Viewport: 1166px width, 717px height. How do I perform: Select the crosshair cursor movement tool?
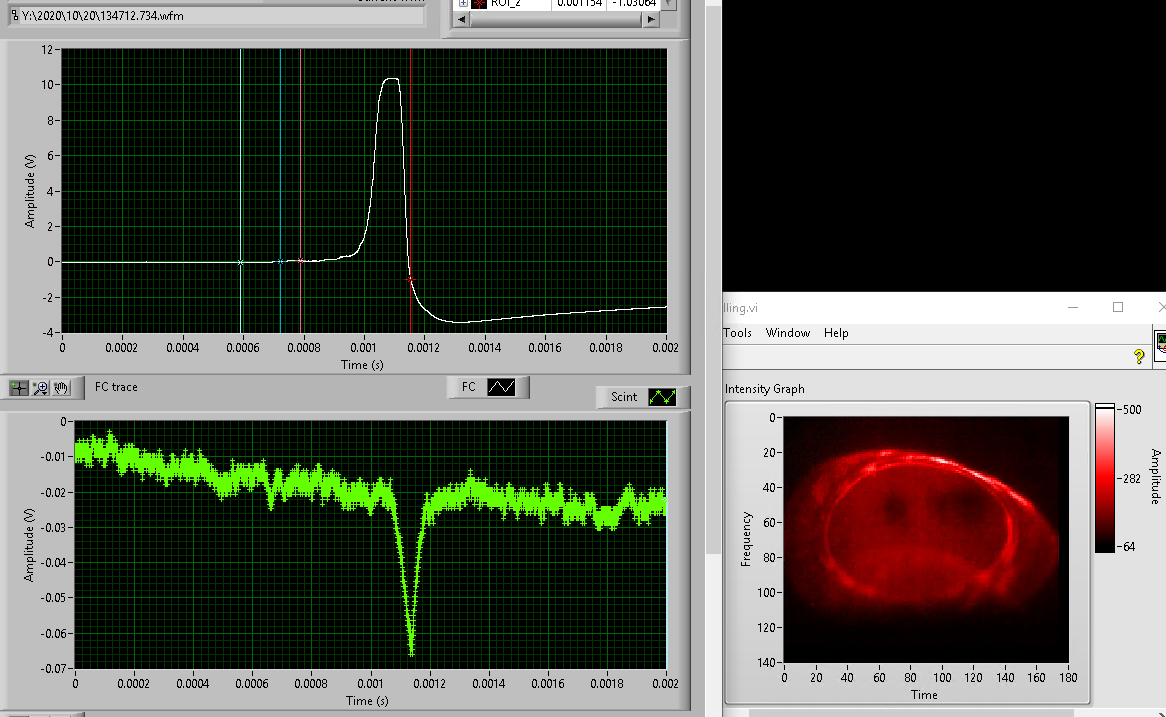click(x=19, y=387)
